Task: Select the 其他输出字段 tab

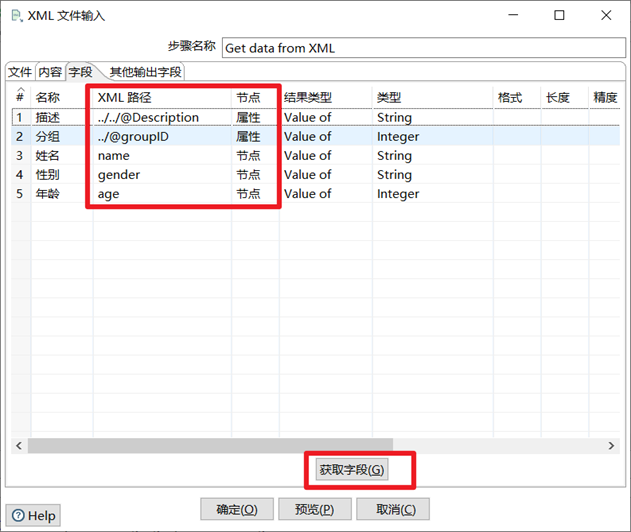Action: coord(146,72)
